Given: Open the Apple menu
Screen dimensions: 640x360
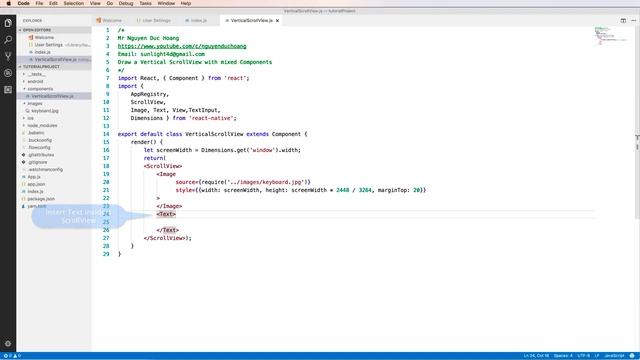Looking at the screenshot, I should (x=9, y=3).
